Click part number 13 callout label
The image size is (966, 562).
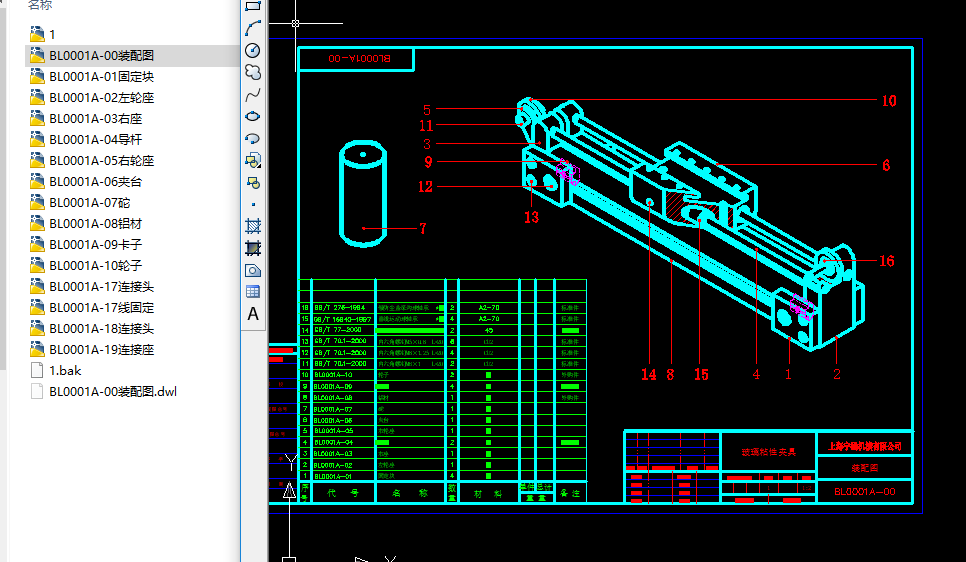click(531, 217)
